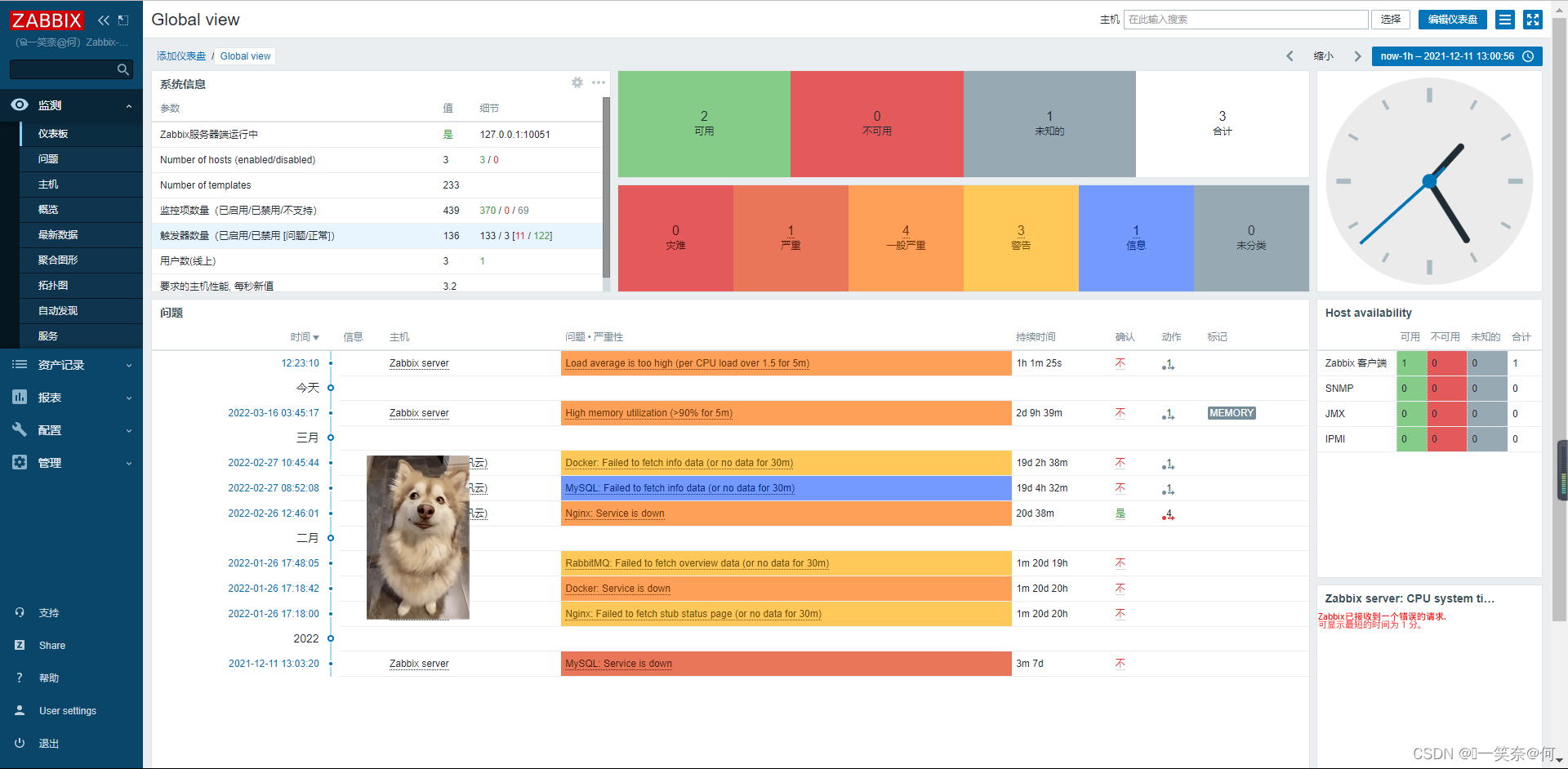Viewport: 1568px width, 769px height.
Task: Click the analog clock widget
Action: tap(1429, 181)
